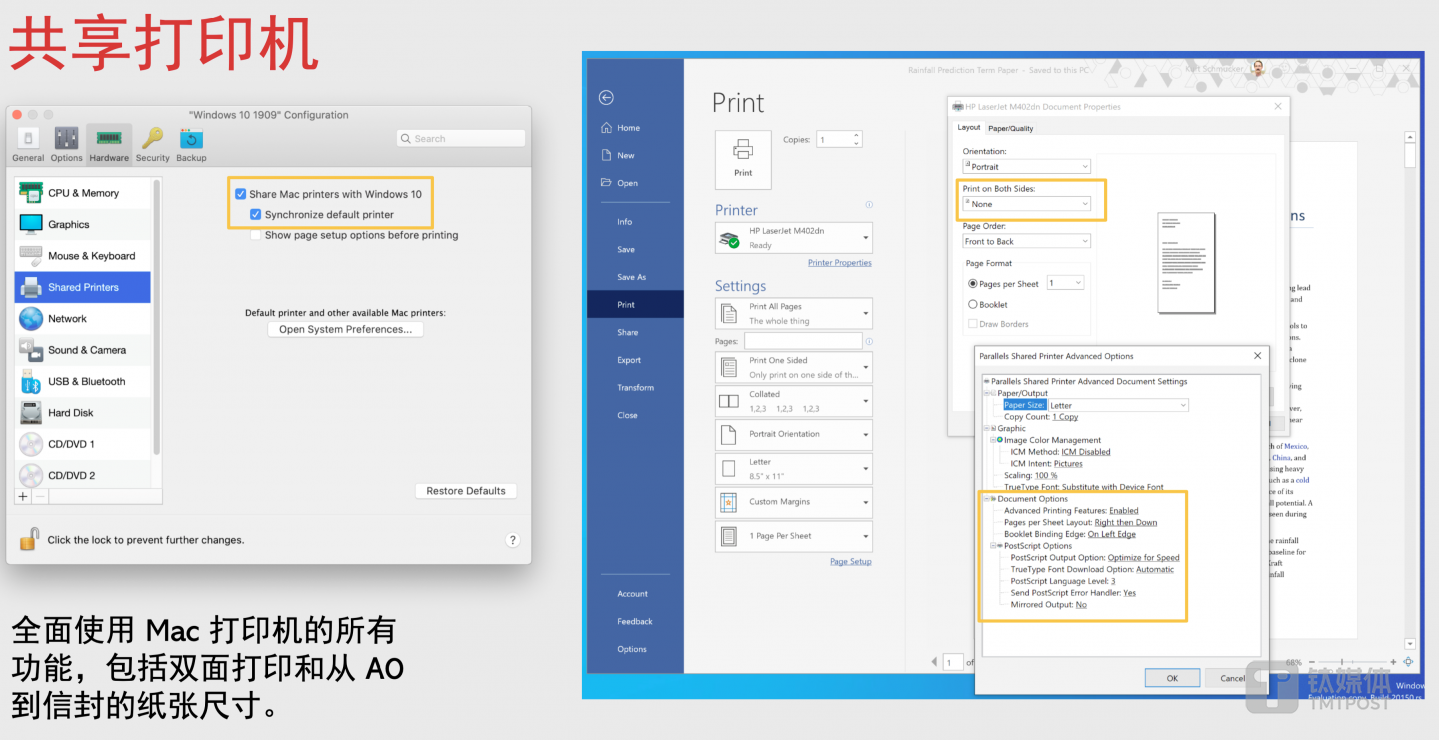Screen dimensions: 1439x740
Task: Enable Show page setup options before printing
Action: (x=256, y=235)
